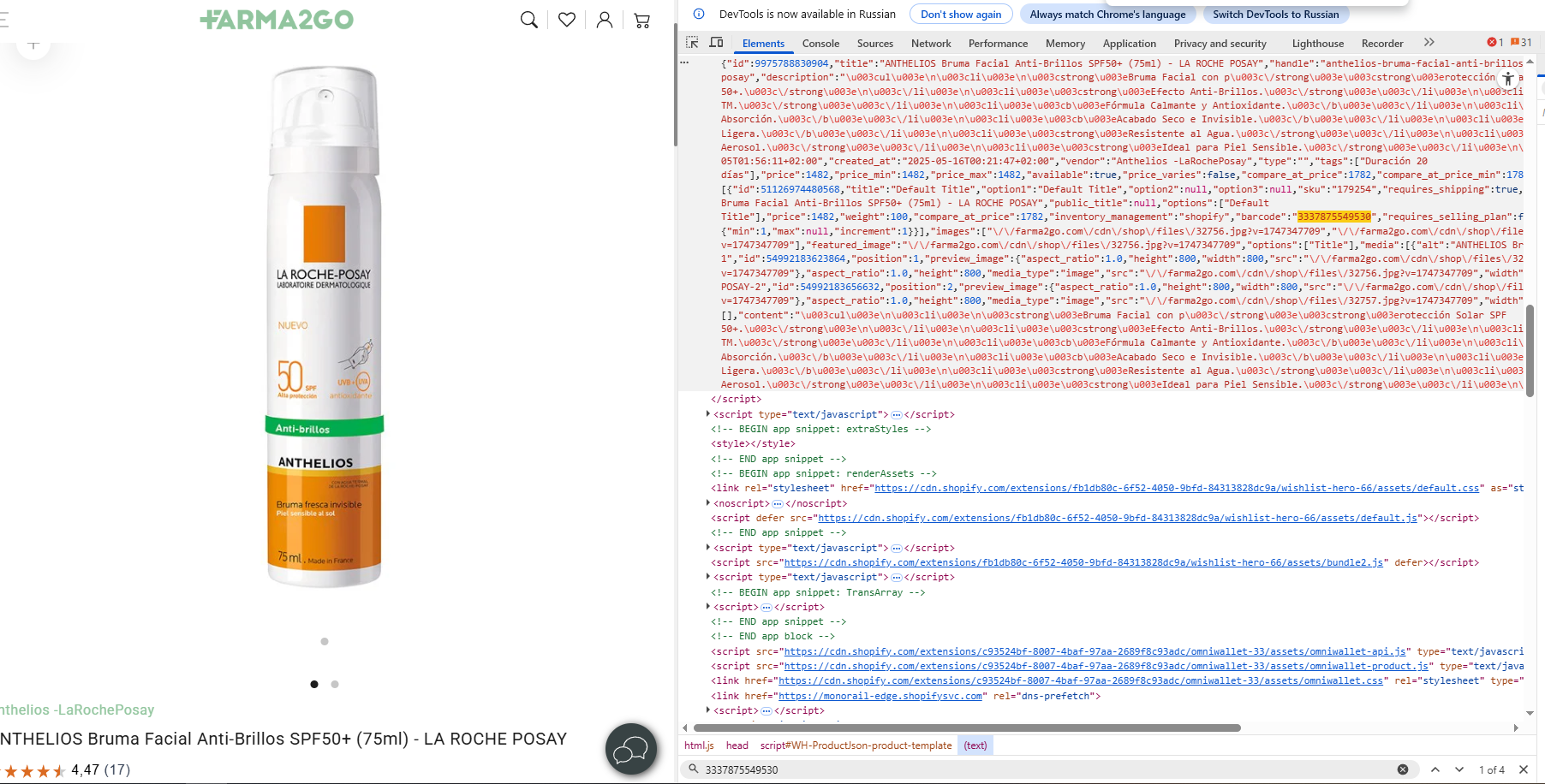Go to previous search match
The width and height of the screenshot is (1545, 784).
tap(1435, 769)
